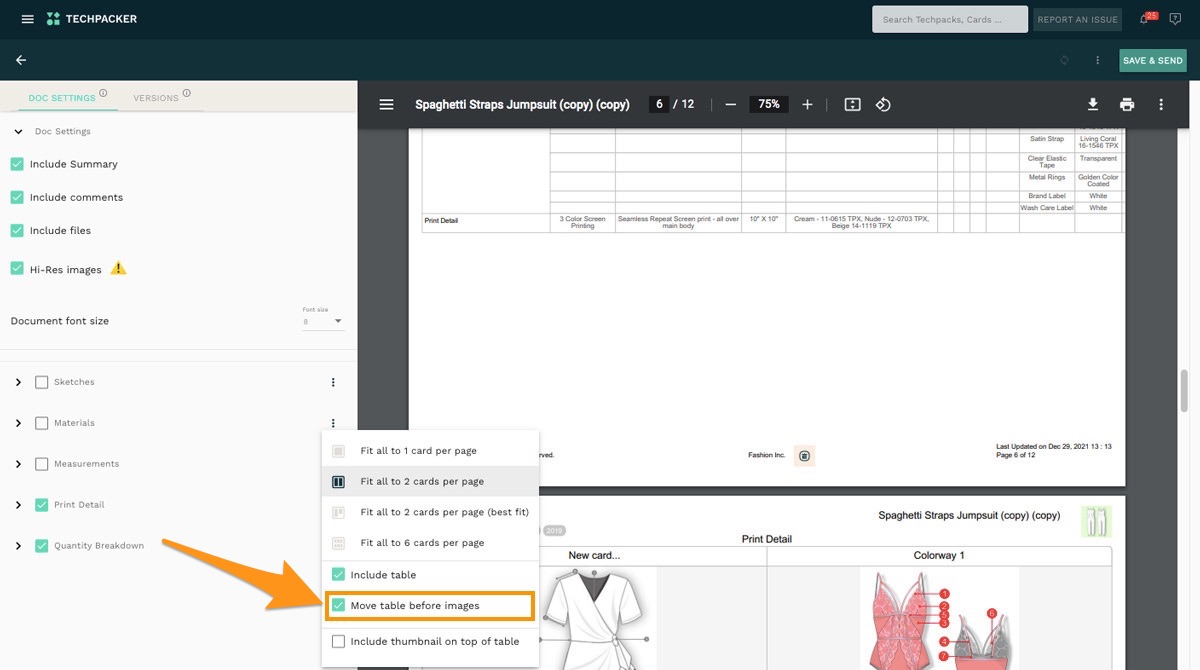Zoom in on the document

[807, 104]
